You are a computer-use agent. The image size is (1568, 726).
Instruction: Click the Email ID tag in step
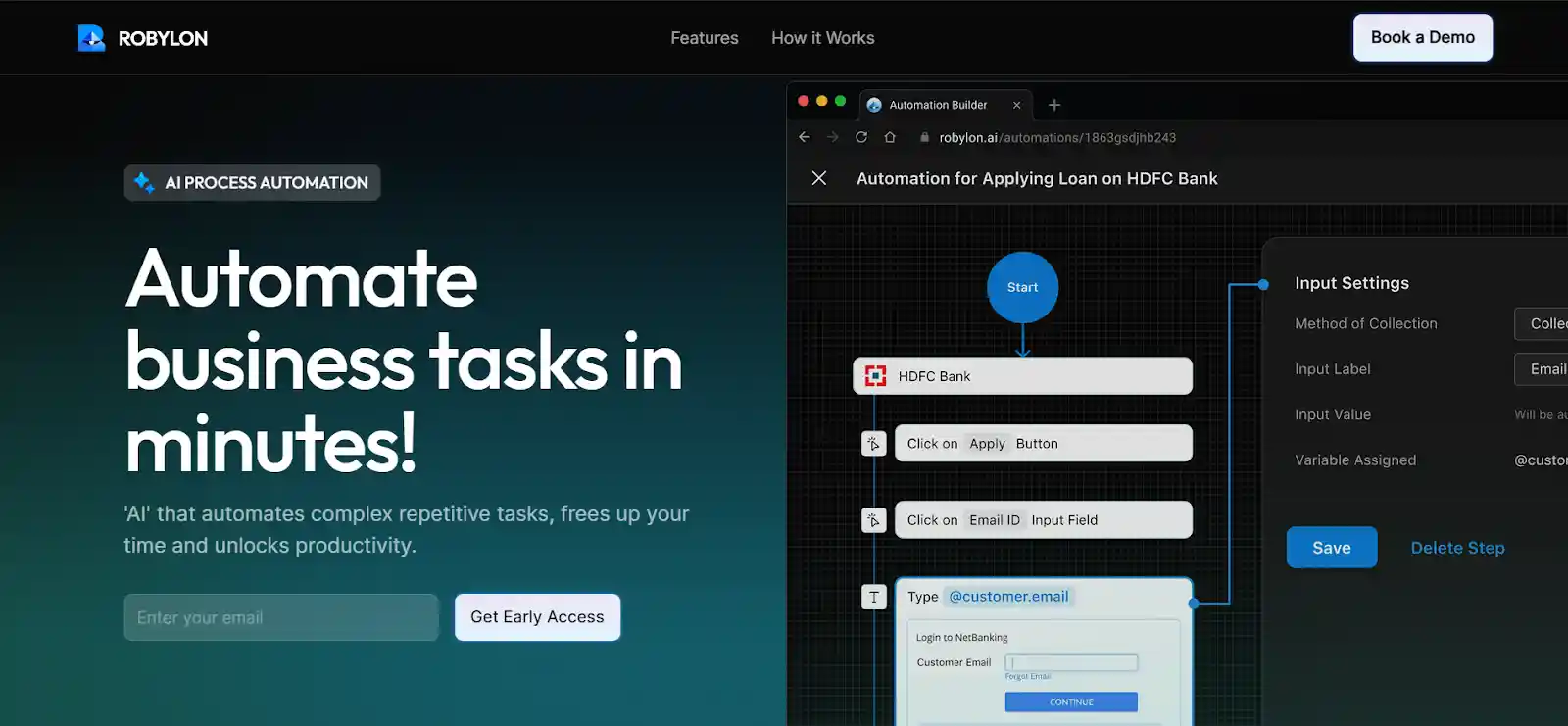995,520
